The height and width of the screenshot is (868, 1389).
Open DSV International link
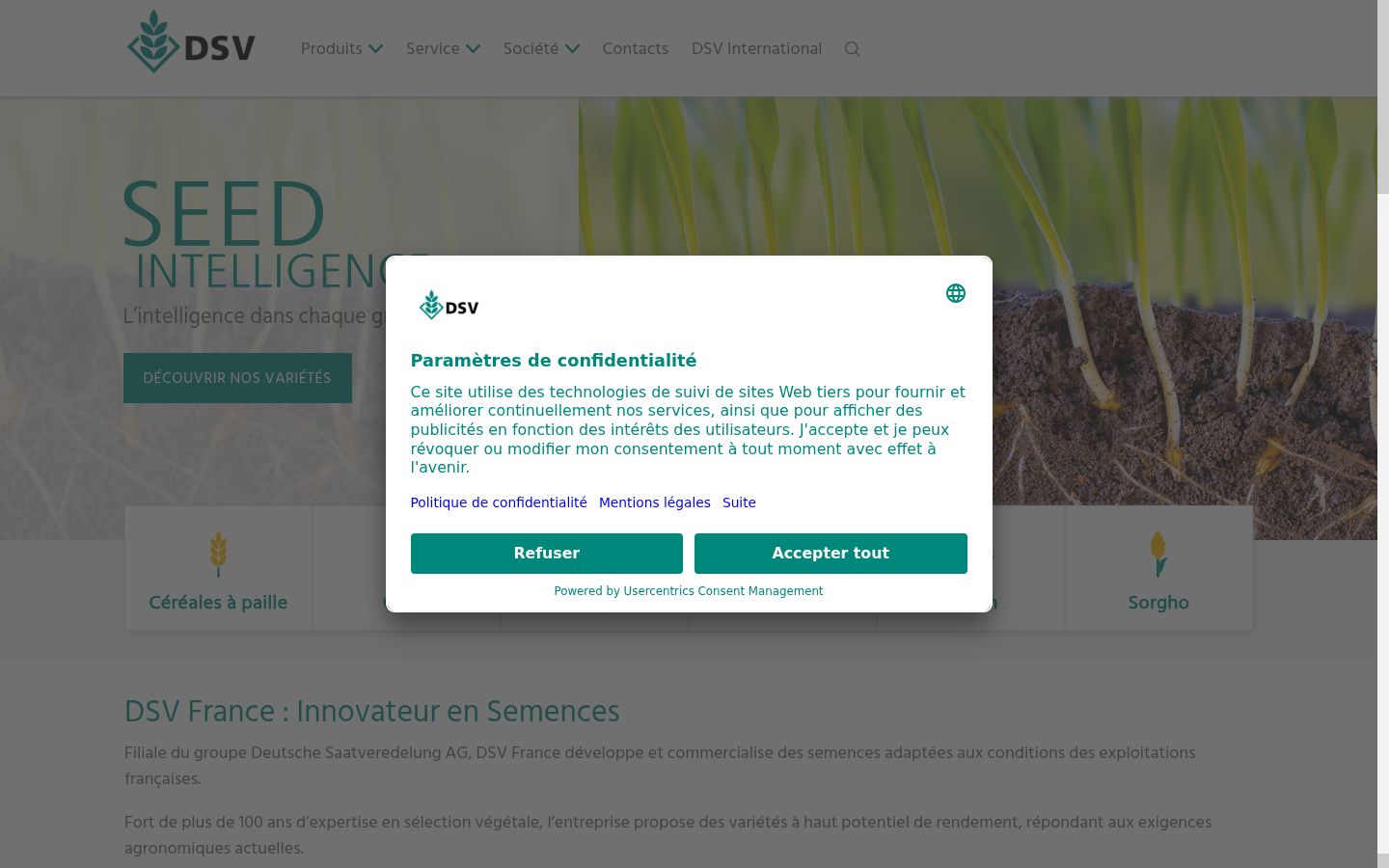(756, 49)
